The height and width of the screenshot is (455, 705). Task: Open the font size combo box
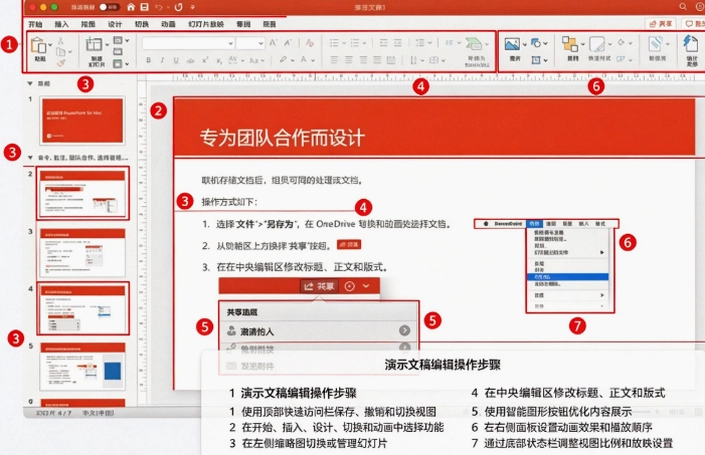250,43
